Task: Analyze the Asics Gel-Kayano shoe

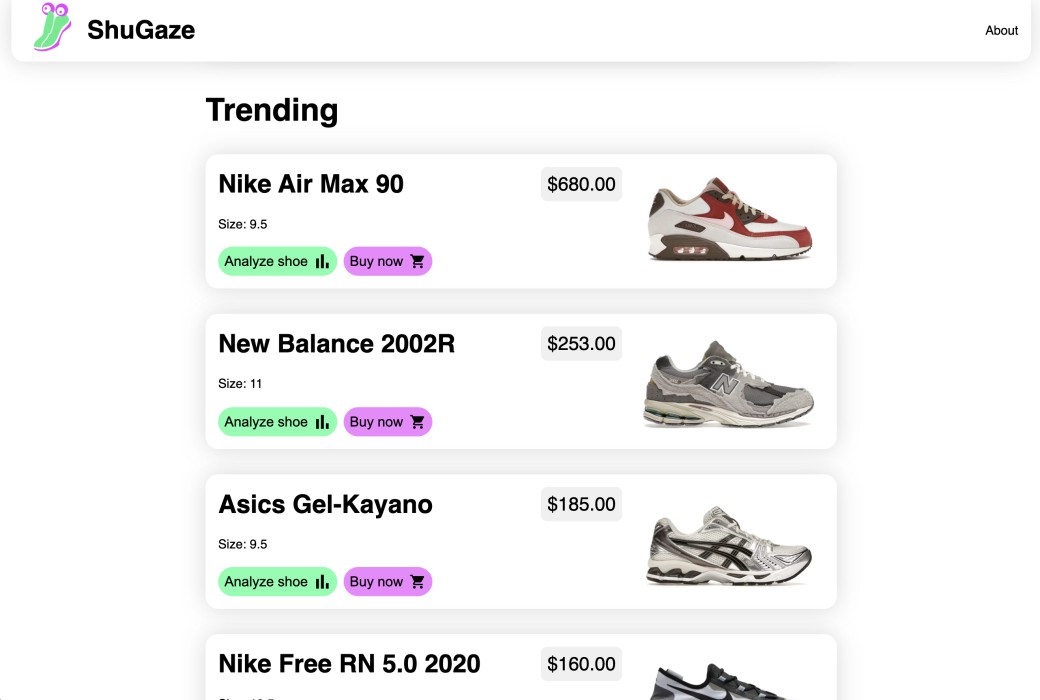Action: (277, 582)
